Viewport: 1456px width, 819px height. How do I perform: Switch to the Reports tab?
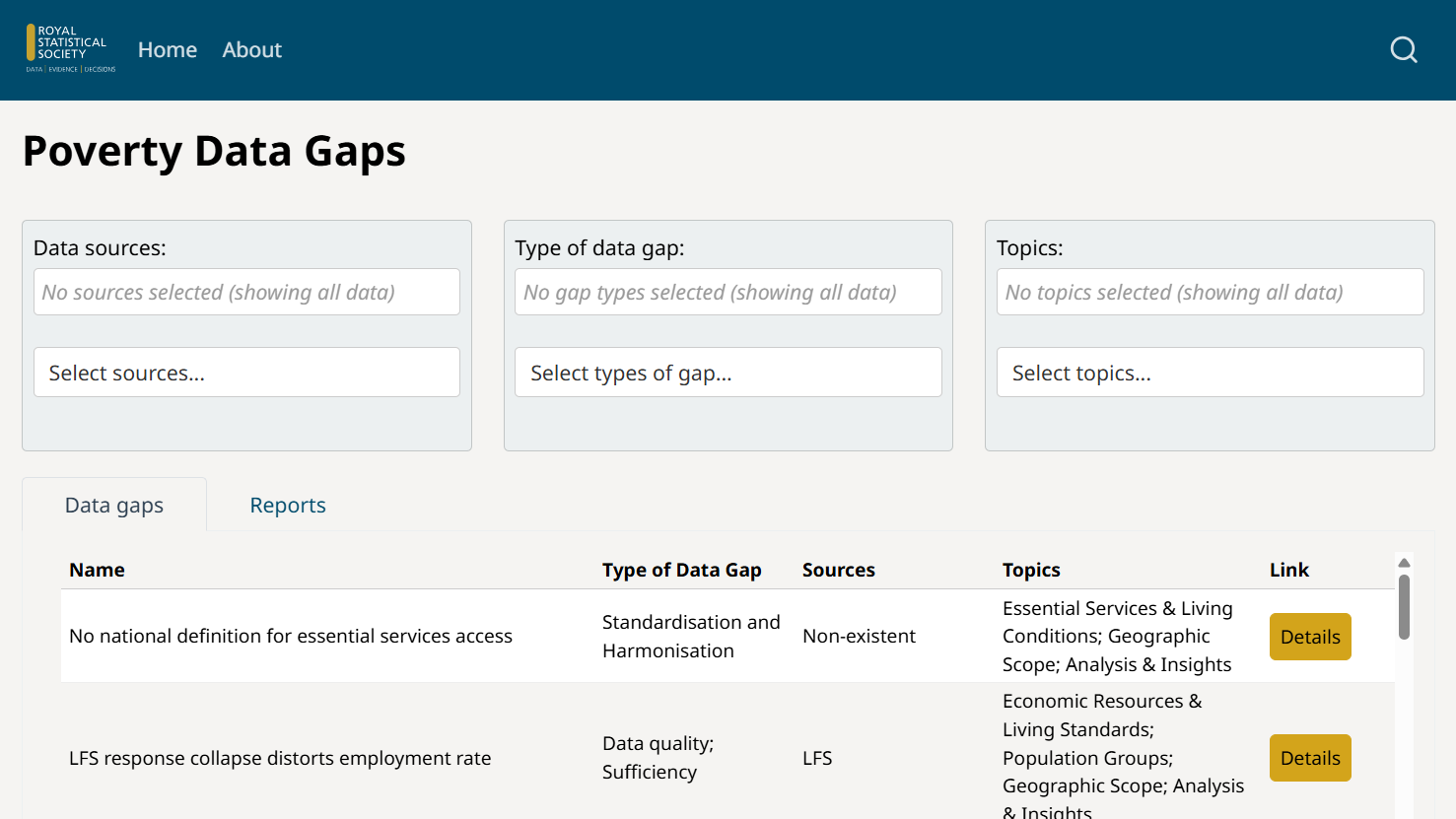click(x=288, y=506)
